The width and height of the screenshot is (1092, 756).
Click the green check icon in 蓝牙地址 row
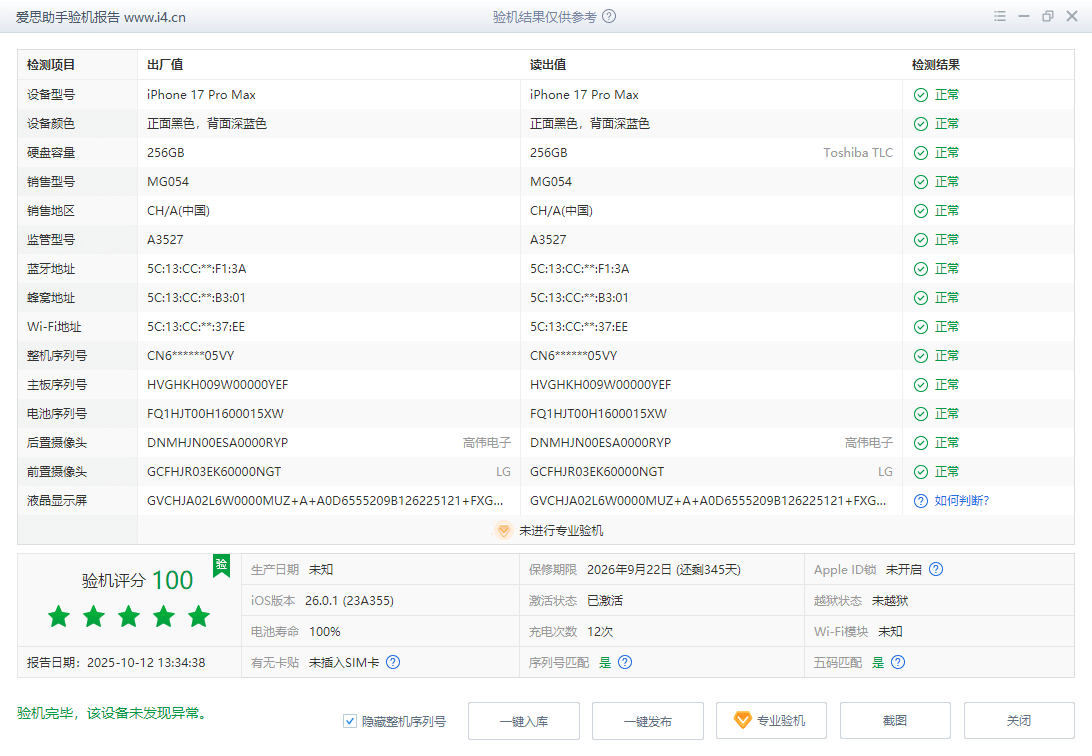pyautogui.click(x=921, y=269)
